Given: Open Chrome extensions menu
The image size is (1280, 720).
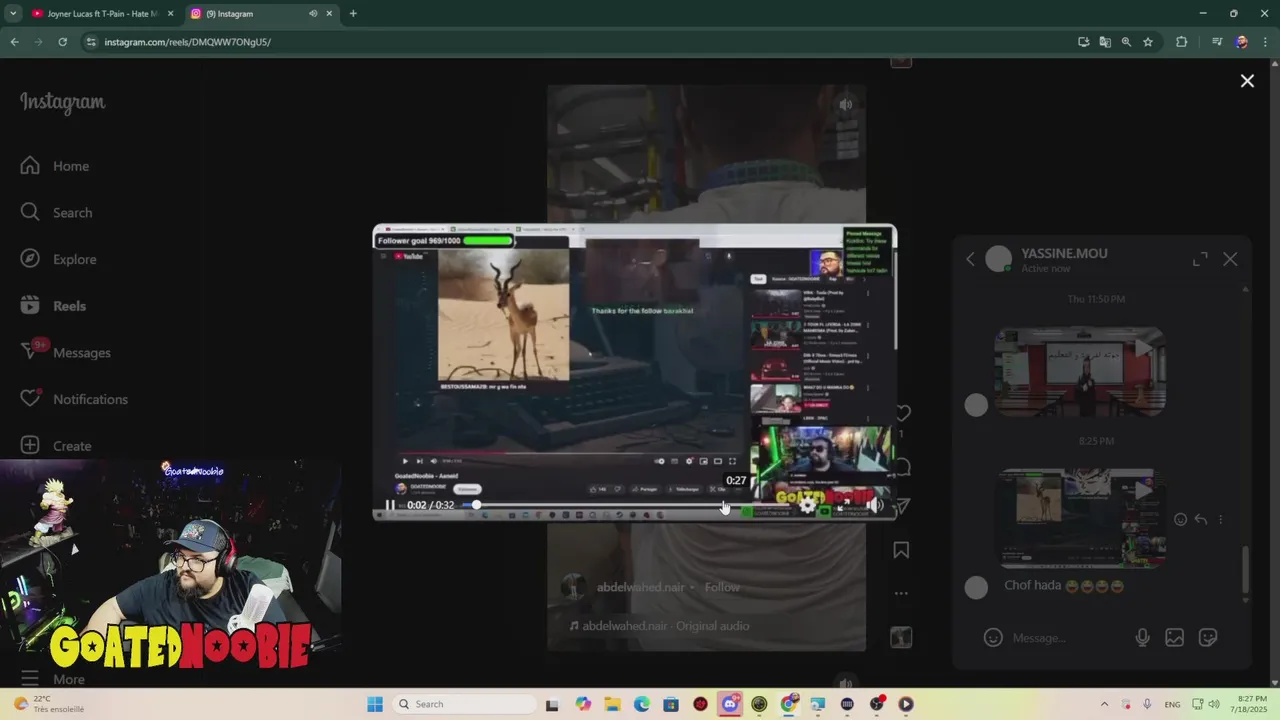Looking at the screenshot, I should pyautogui.click(x=1181, y=42).
